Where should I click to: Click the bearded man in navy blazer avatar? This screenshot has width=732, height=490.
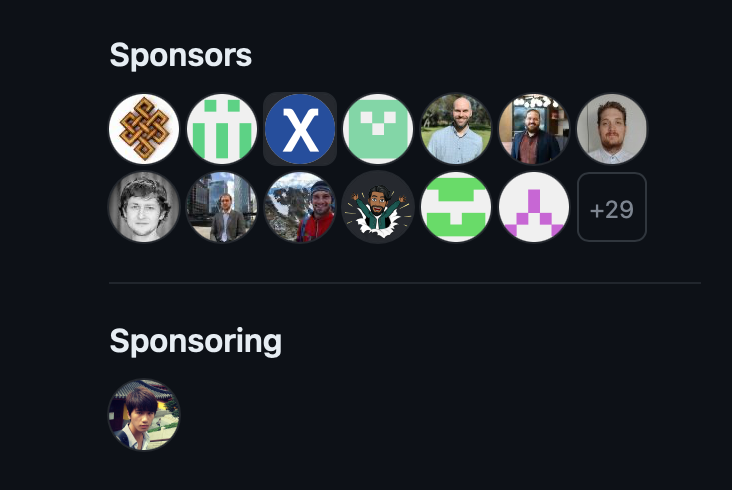534,129
